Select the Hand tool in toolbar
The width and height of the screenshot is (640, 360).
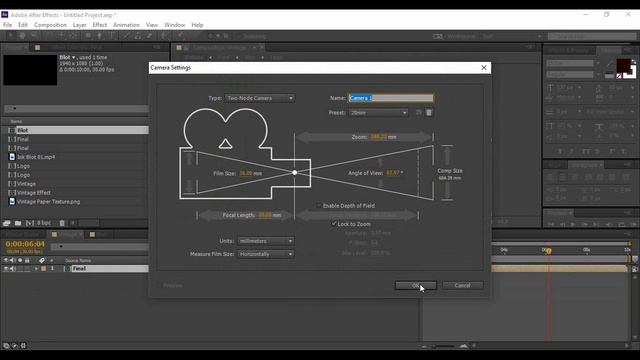[22, 36]
